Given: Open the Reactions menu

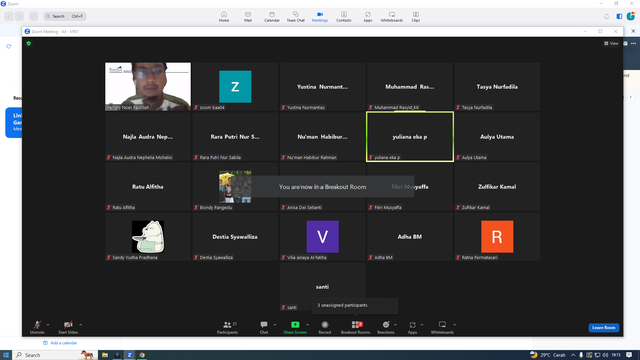Looking at the screenshot, I should (386, 327).
